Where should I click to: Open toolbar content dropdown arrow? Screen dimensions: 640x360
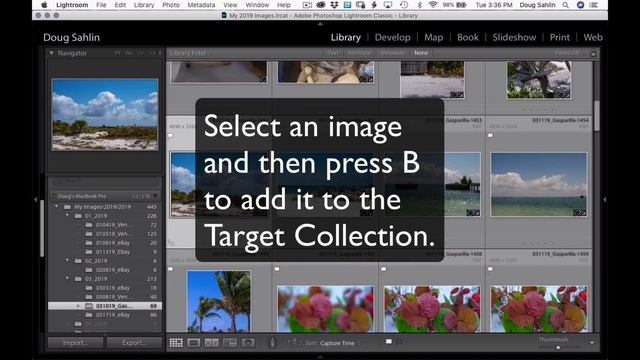(x=592, y=343)
